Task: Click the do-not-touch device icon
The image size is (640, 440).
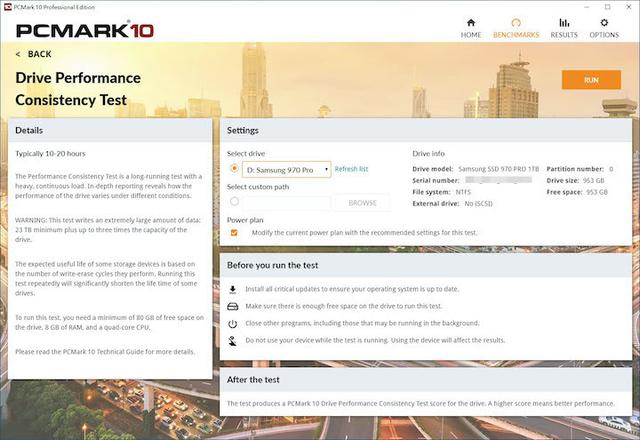Action: click(x=233, y=341)
